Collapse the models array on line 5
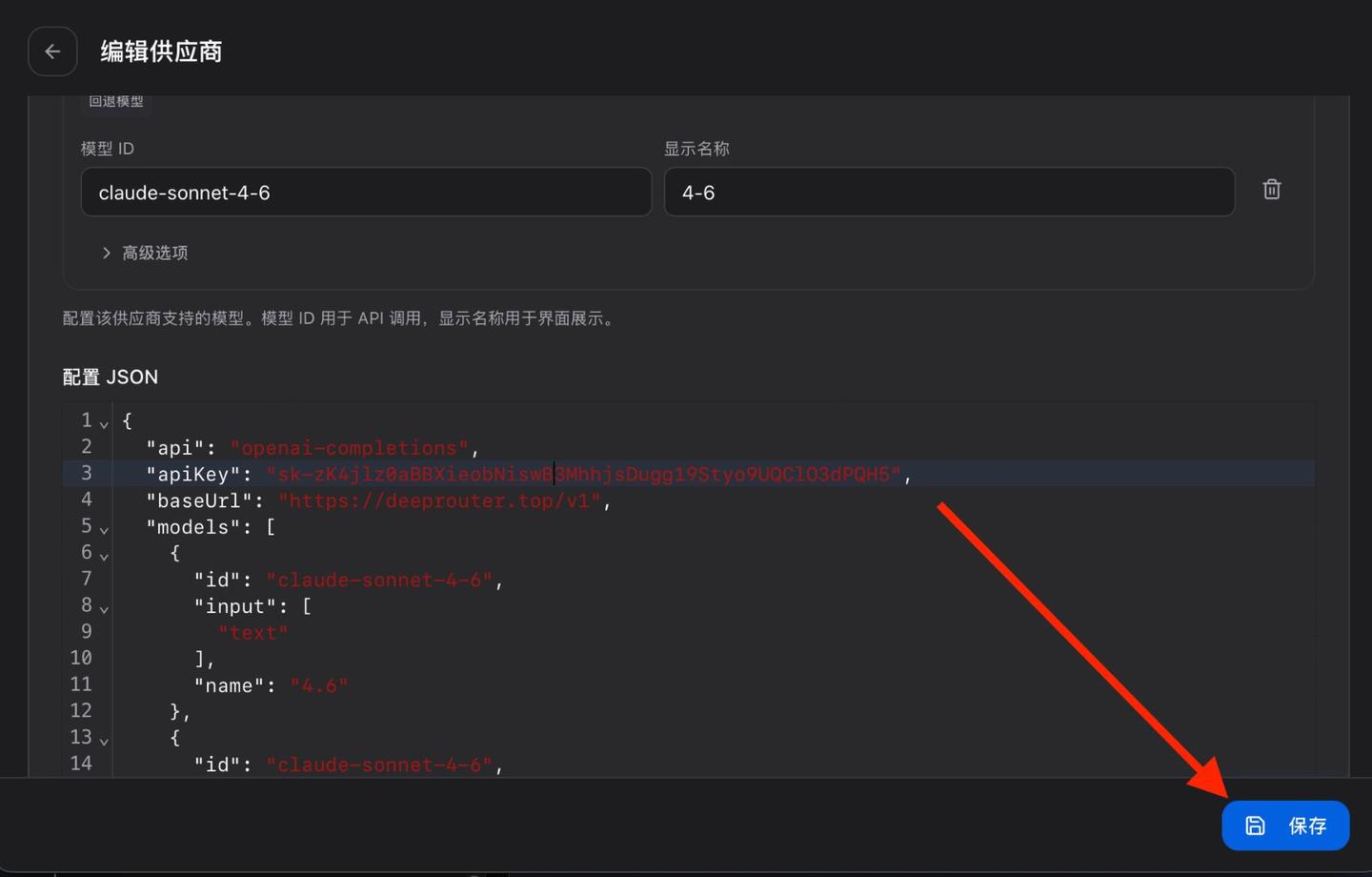This screenshot has width=1372, height=877. point(104,529)
